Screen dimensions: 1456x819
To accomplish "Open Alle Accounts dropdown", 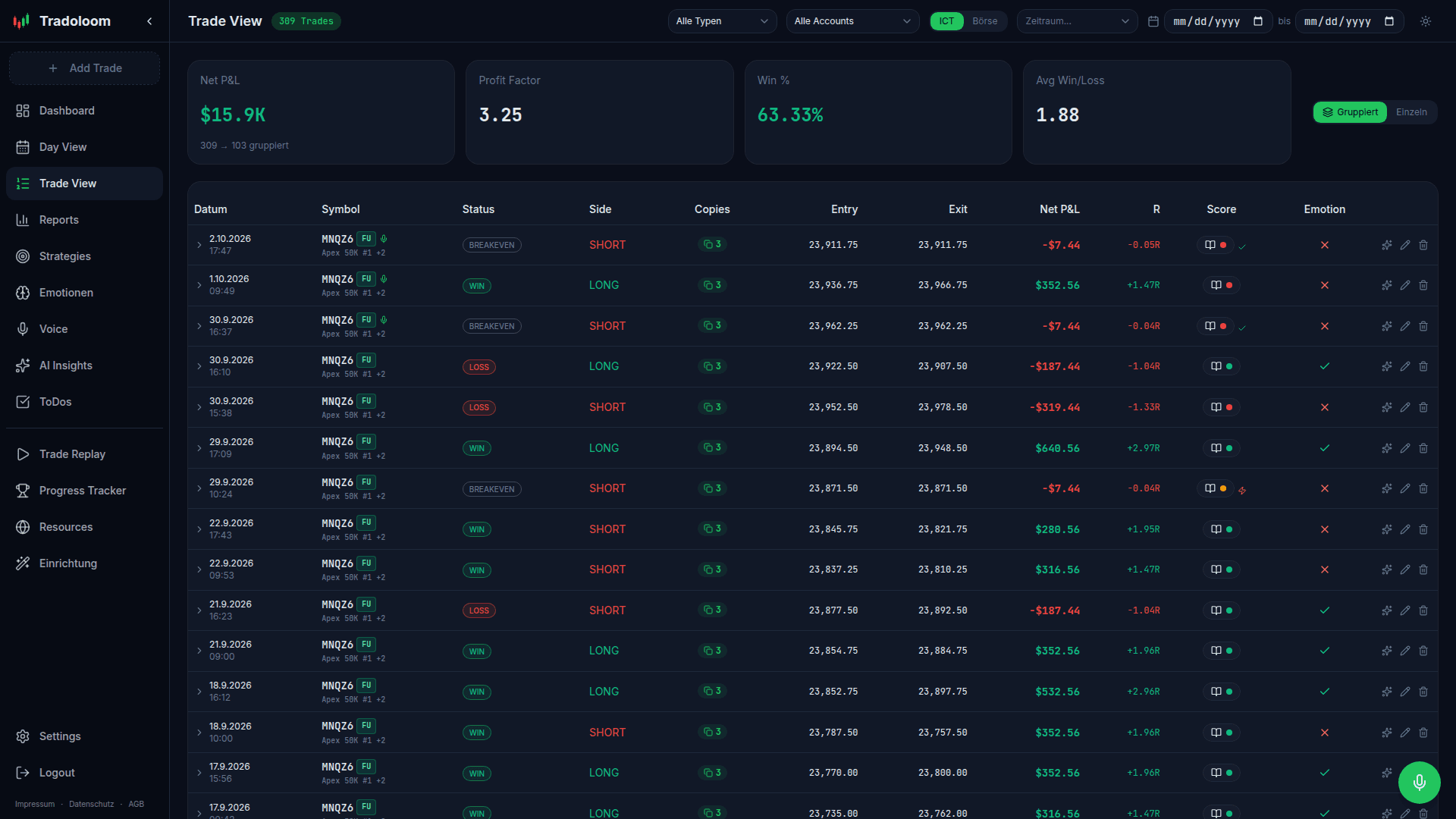I will pyautogui.click(x=852, y=21).
